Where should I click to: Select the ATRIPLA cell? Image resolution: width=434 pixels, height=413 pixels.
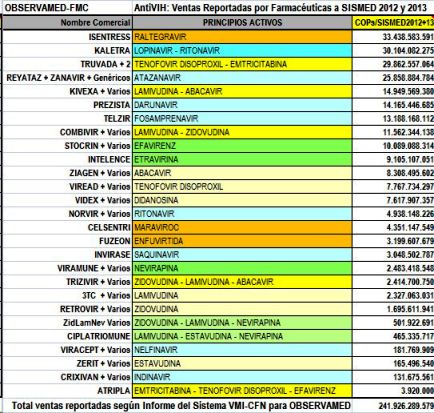[68, 391]
